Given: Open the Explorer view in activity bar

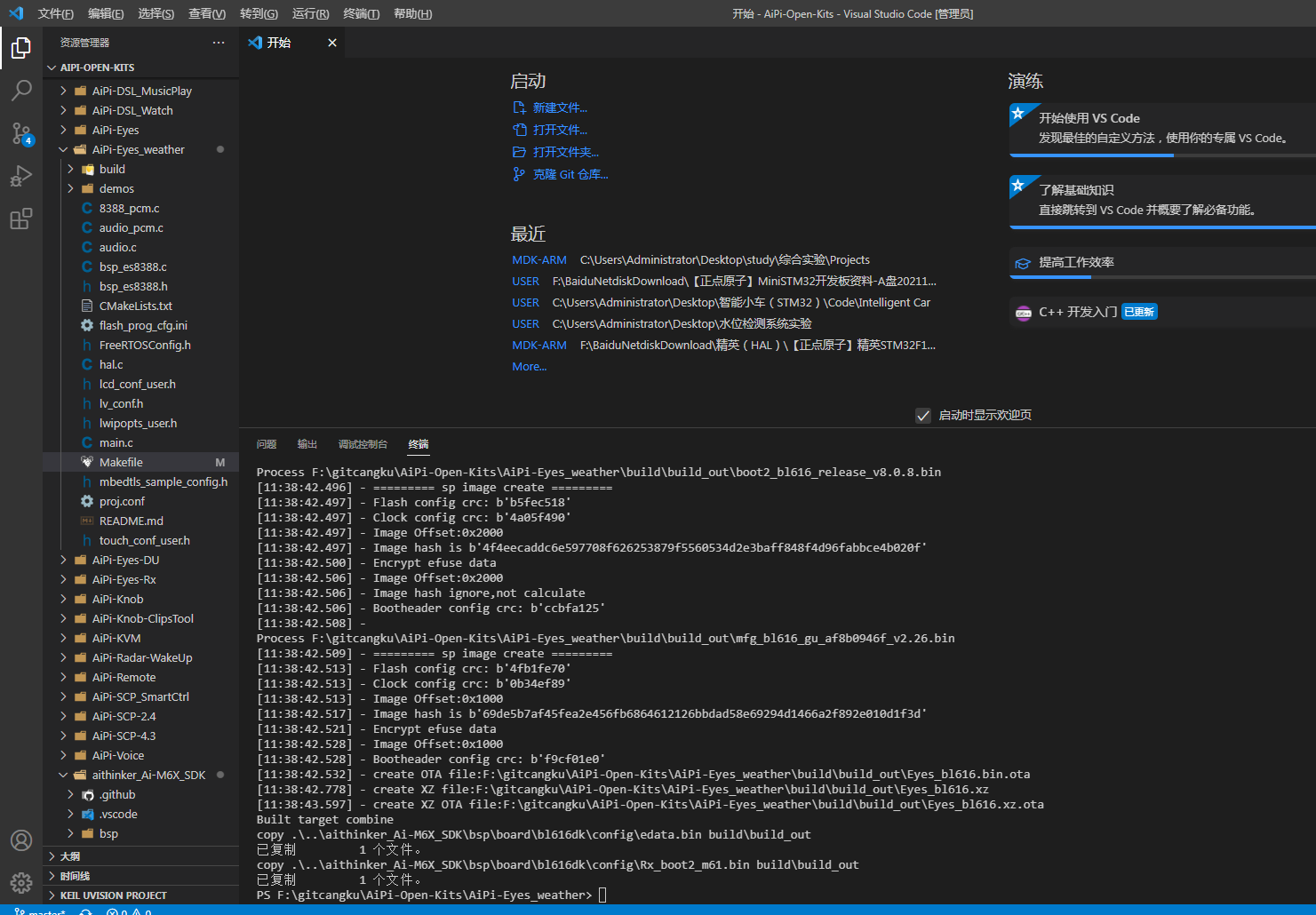Looking at the screenshot, I should point(21,48).
